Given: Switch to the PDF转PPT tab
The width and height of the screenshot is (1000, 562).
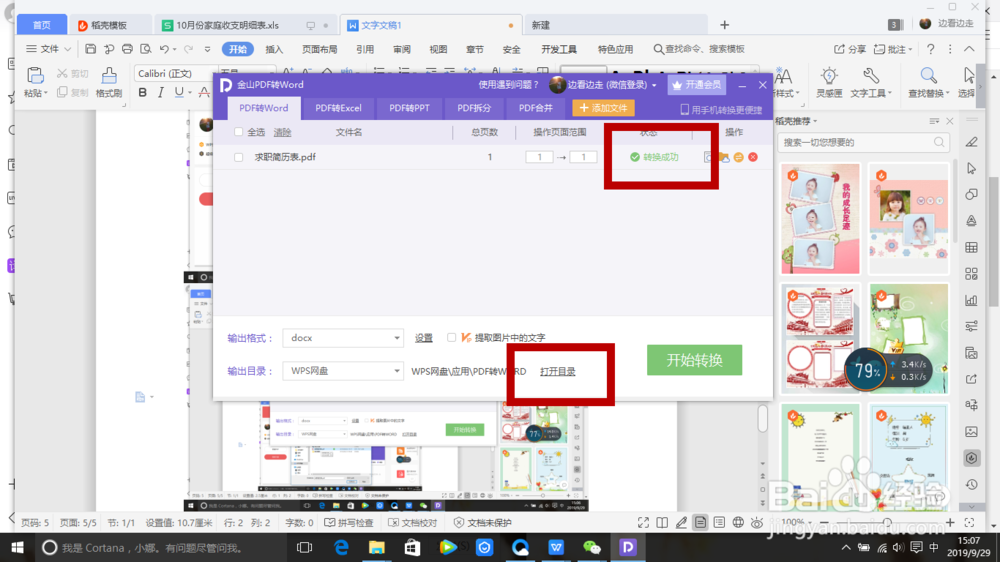Looking at the screenshot, I should pyautogui.click(x=409, y=108).
